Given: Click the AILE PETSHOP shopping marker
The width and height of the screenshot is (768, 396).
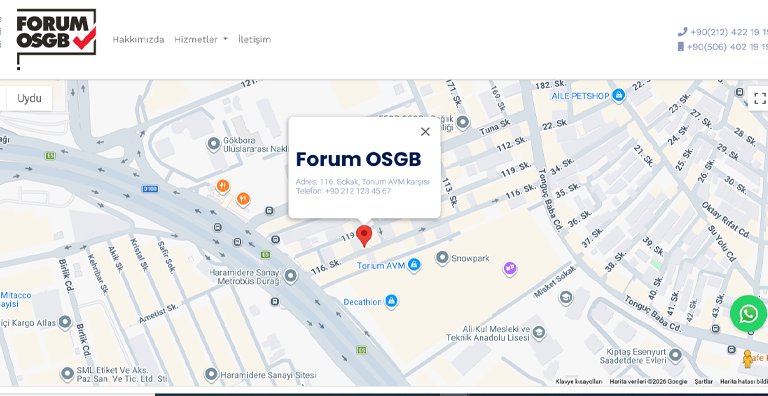Looking at the screenshot, I should 619,95.
